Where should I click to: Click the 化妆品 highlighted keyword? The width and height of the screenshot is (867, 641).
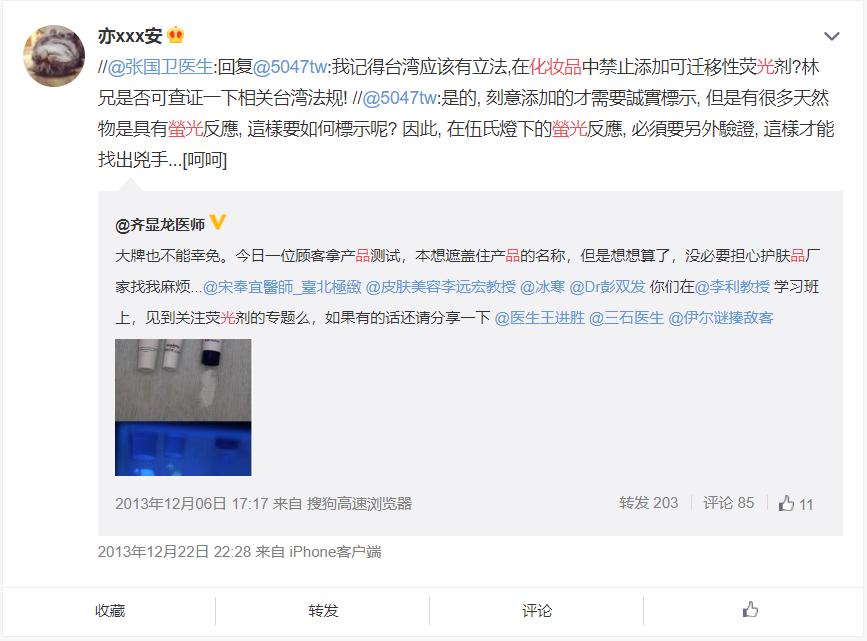pos(555,67)
